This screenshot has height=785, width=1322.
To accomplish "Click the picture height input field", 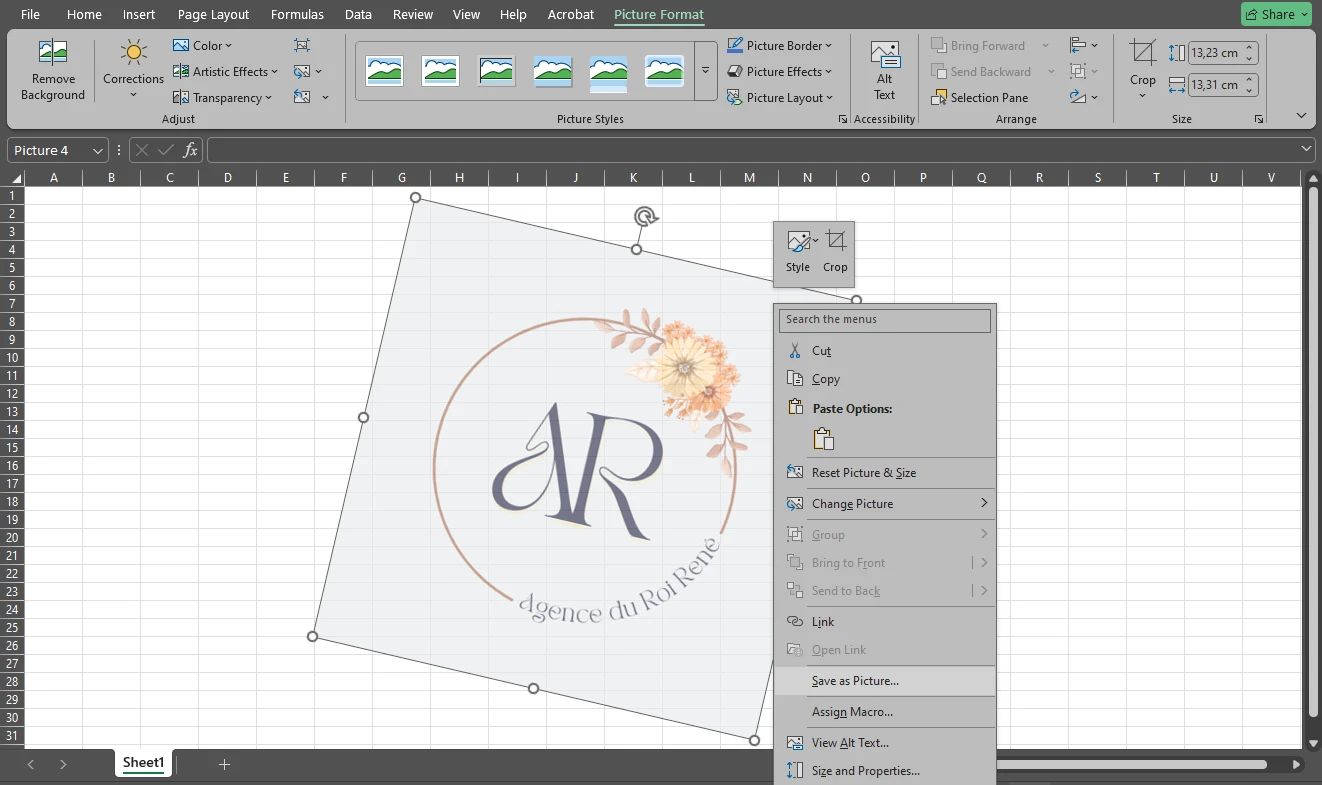I will [1215, 53].
